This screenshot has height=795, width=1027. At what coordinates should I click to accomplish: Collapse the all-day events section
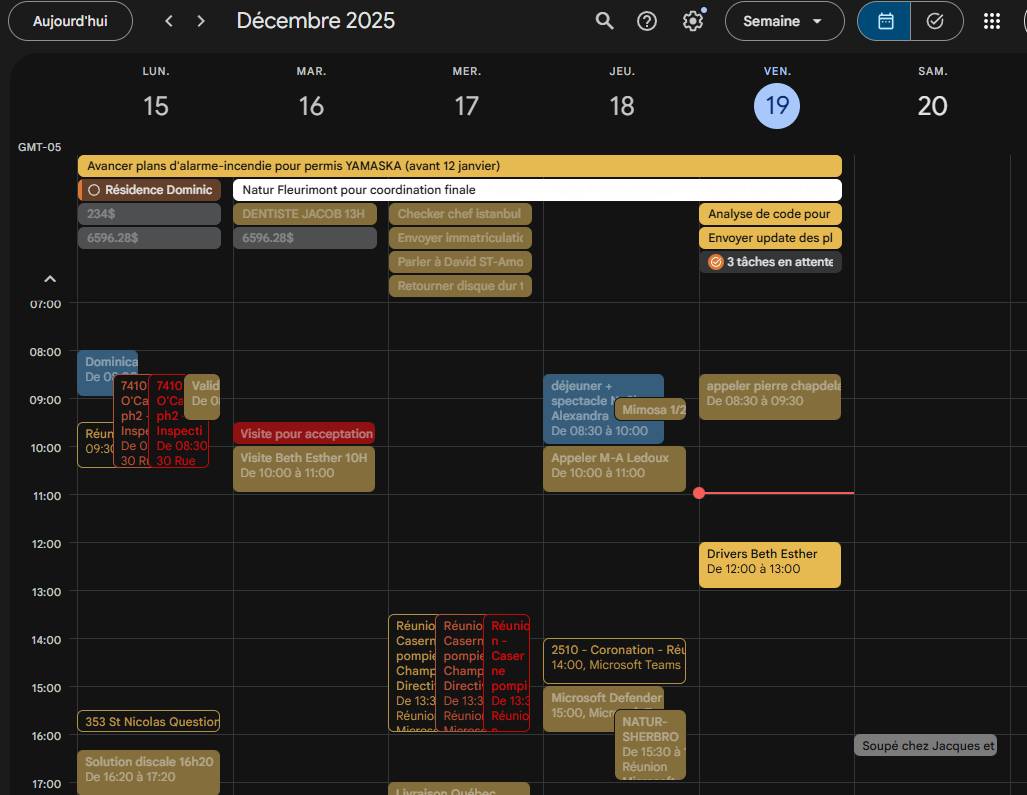pyautogui.click(x=50, y=279)
